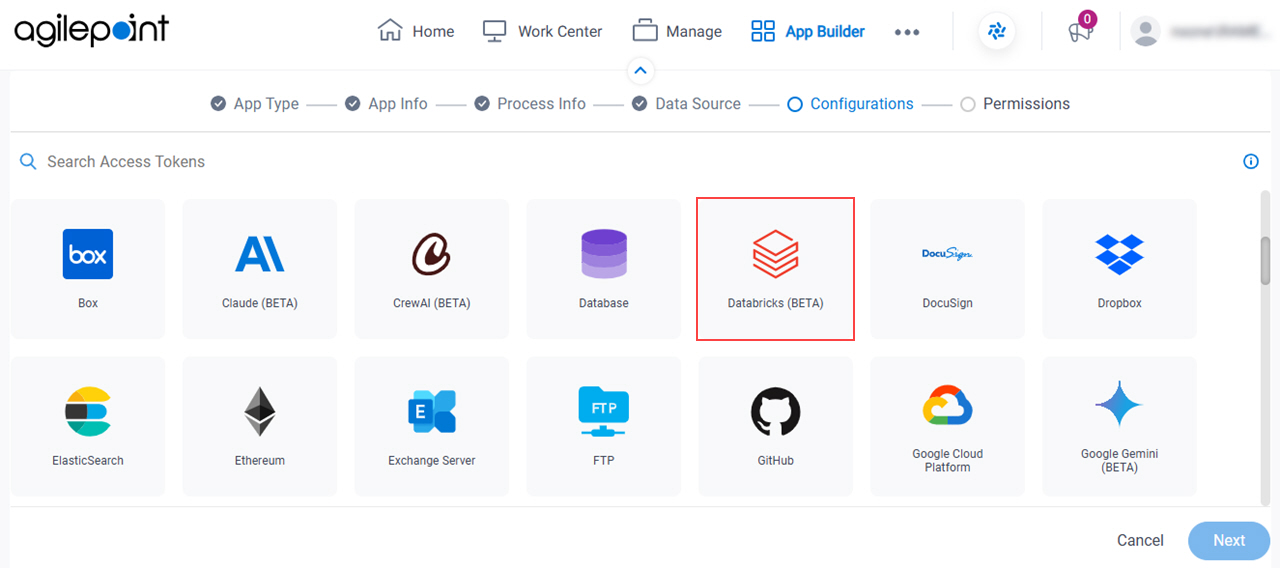Select the Database cylinder icon
This screenshot has height=568, width=1280.
(604, 254)
